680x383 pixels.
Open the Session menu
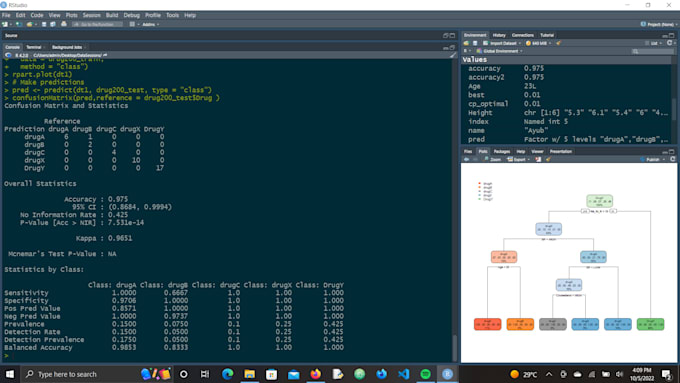click(92, 15)
